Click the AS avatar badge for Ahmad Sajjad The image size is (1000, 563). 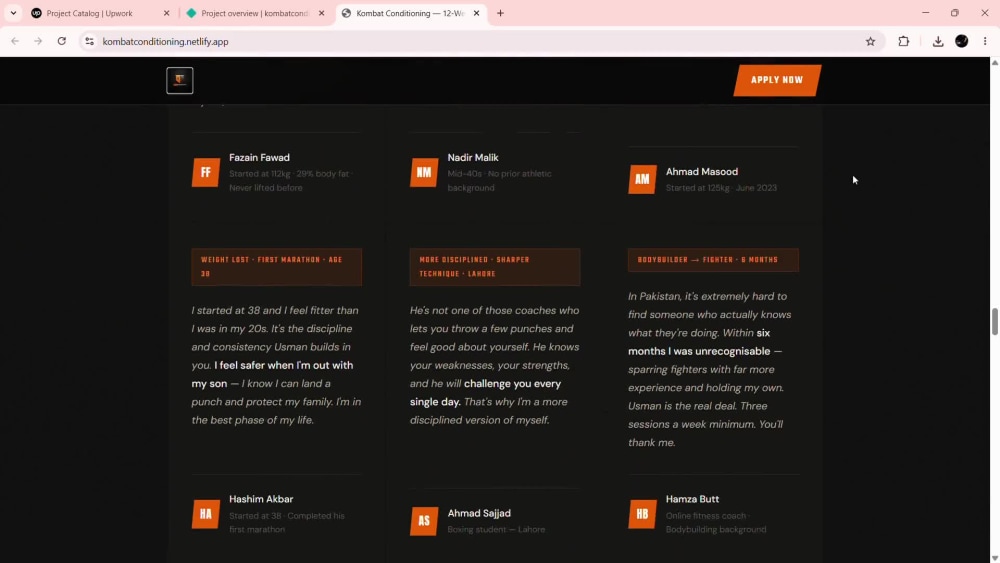424,522
